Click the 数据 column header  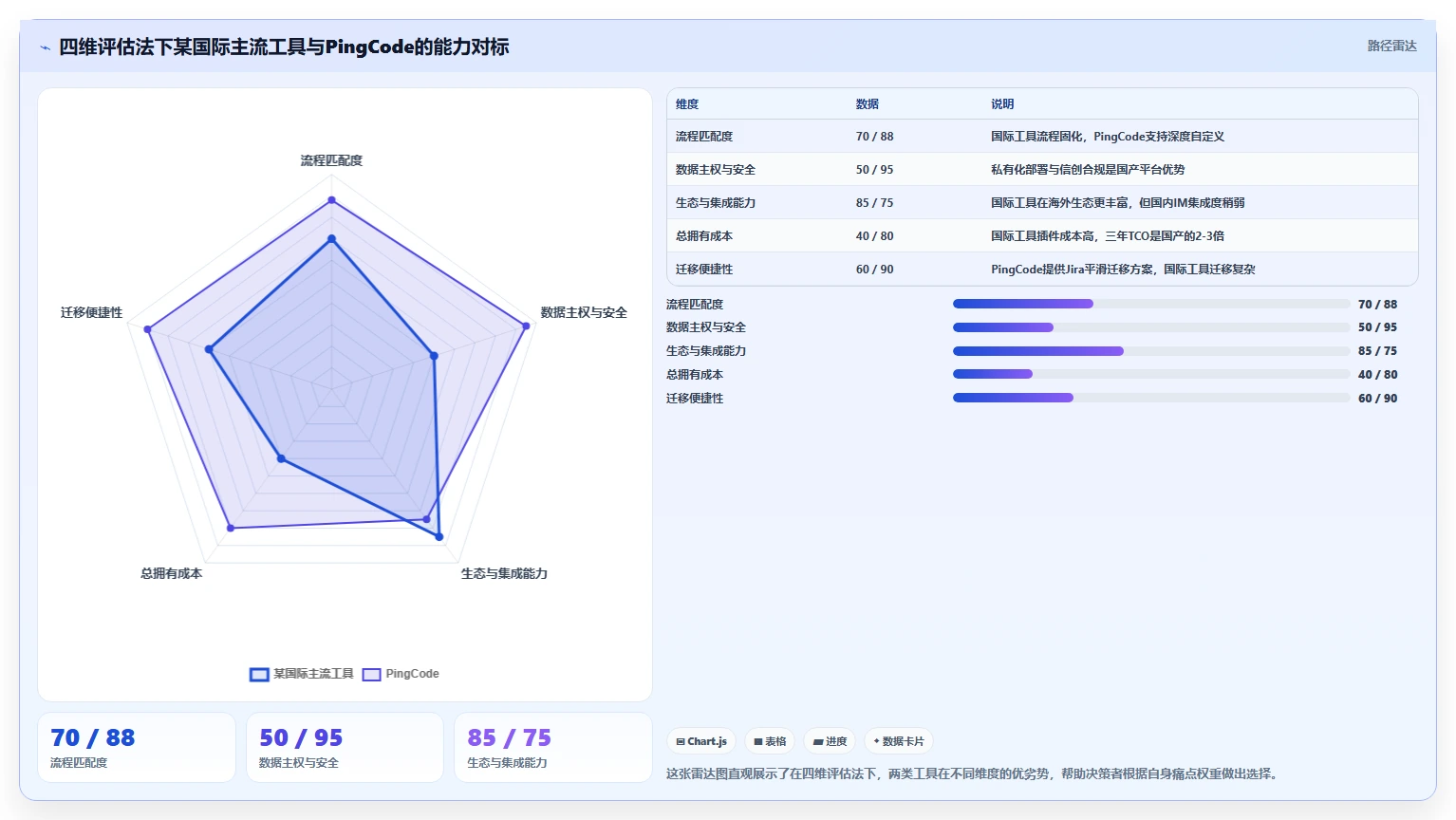(868, 104)
